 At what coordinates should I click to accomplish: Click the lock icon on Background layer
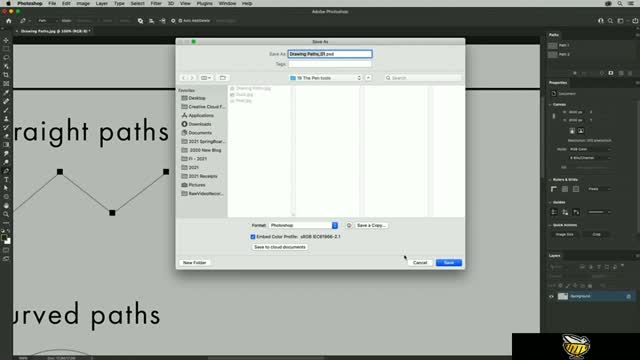point(629,296)
